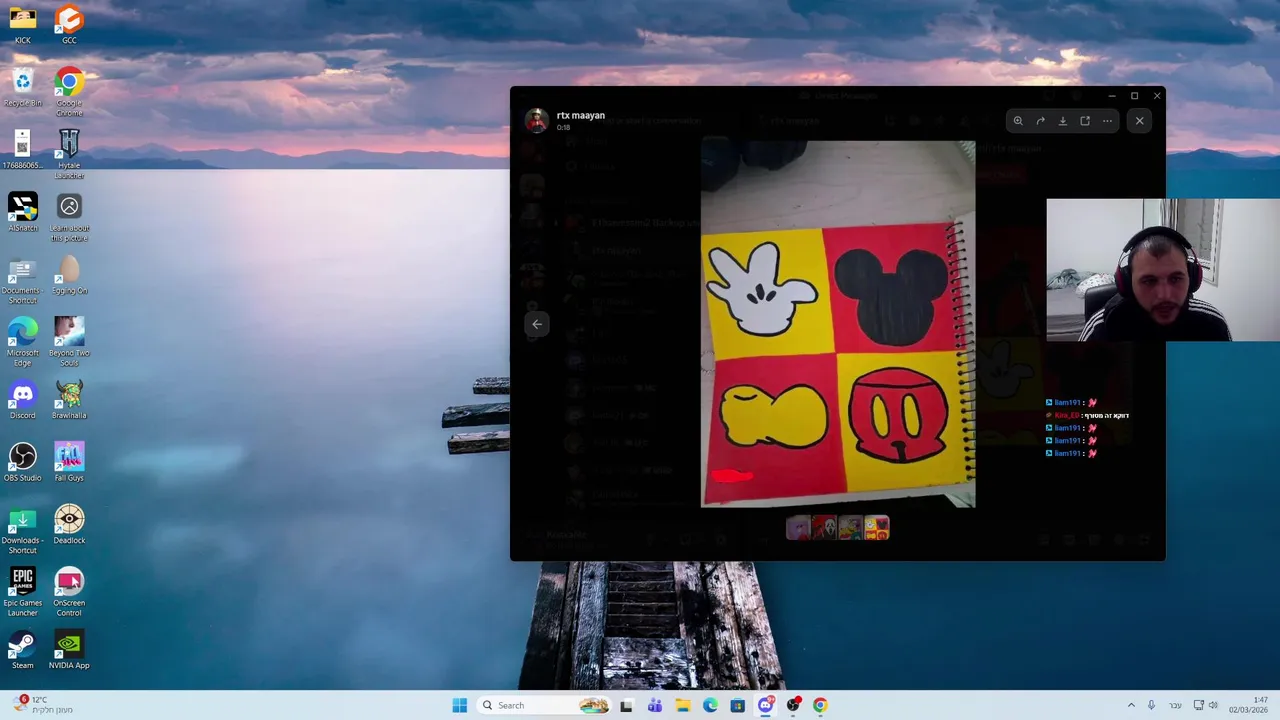
Task: Minimize the Discord window
Action: click(x=1112, y=96)
